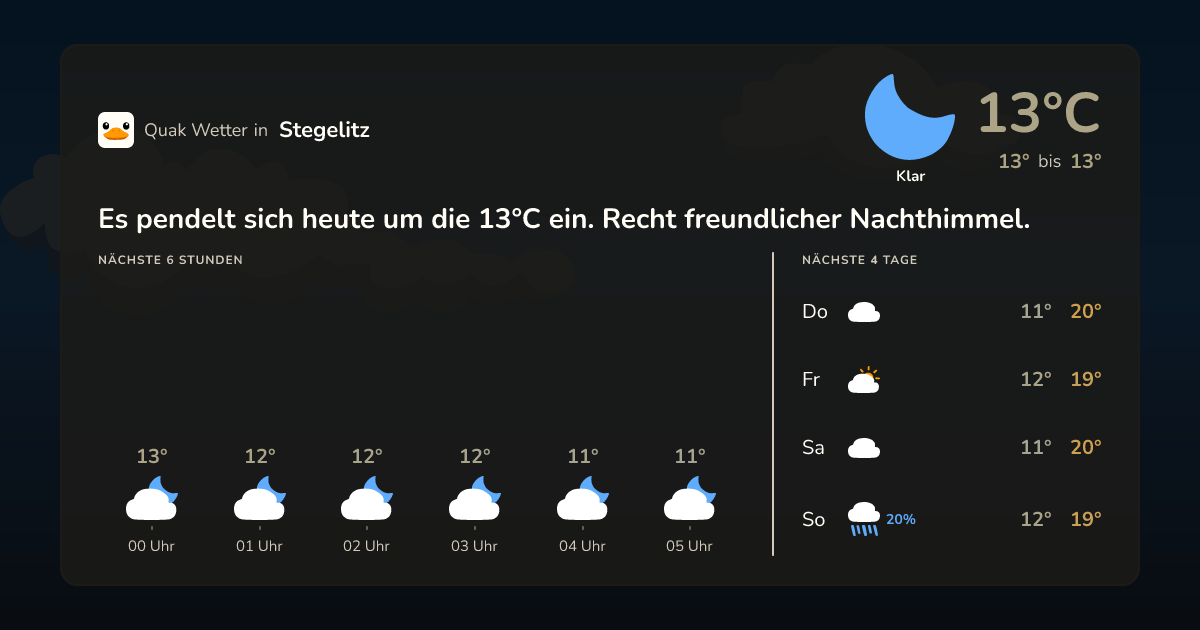This screenshot has width=1200, height=630.
Task: Click the cloudy moon icon for 02 Uhr
Action: tap(367, 498)
